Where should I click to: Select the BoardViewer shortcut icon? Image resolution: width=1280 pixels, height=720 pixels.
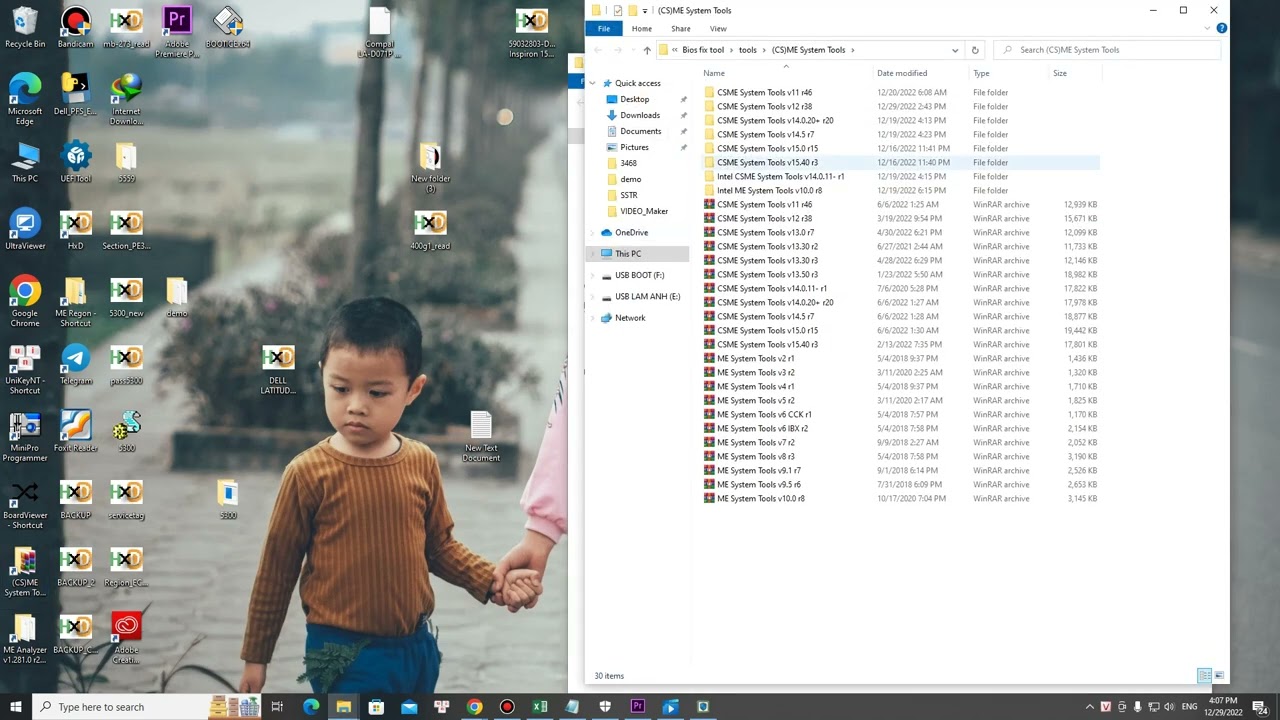[25, 504]
